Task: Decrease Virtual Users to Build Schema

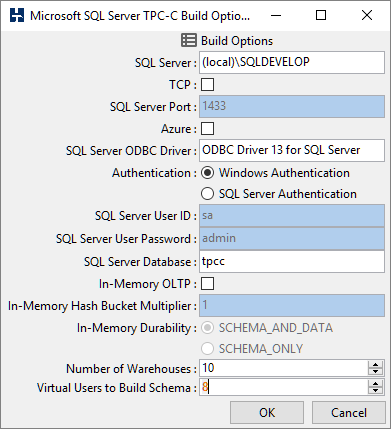Action: 375,390
